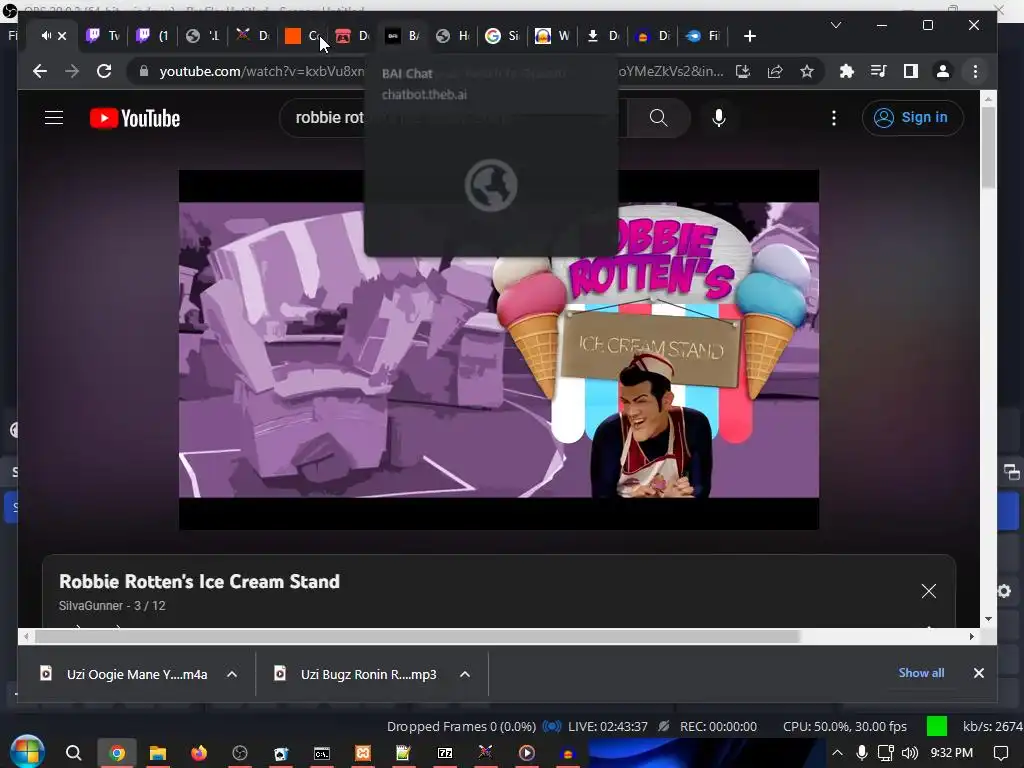Image resolution: width=1024 pixels, height=768 pixels.
Task: Open the YouTube hamburger guide menu
Action: (x=54, y=118)
